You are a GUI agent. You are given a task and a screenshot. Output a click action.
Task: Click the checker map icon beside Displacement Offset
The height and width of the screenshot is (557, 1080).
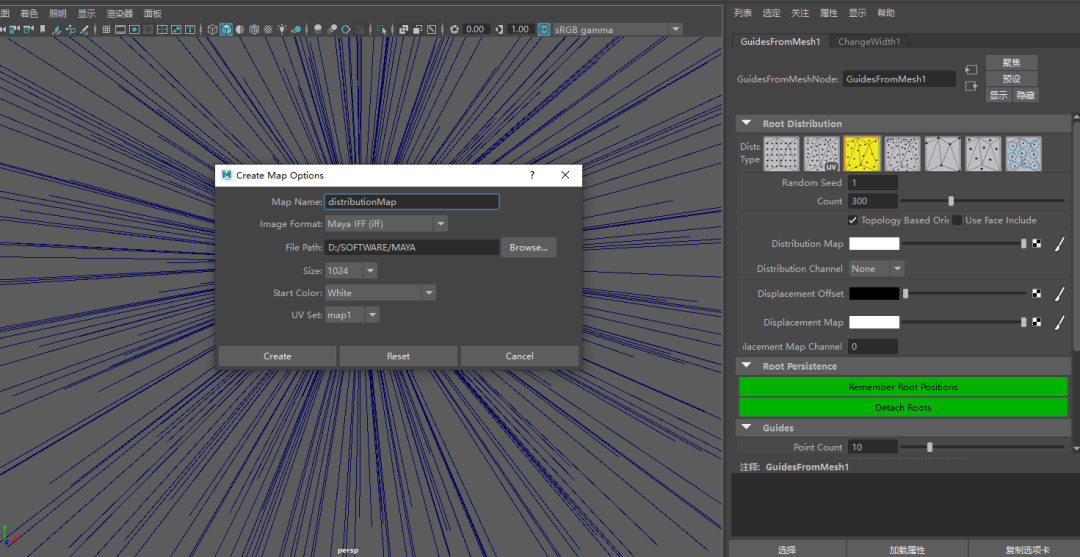point(1037,293)
